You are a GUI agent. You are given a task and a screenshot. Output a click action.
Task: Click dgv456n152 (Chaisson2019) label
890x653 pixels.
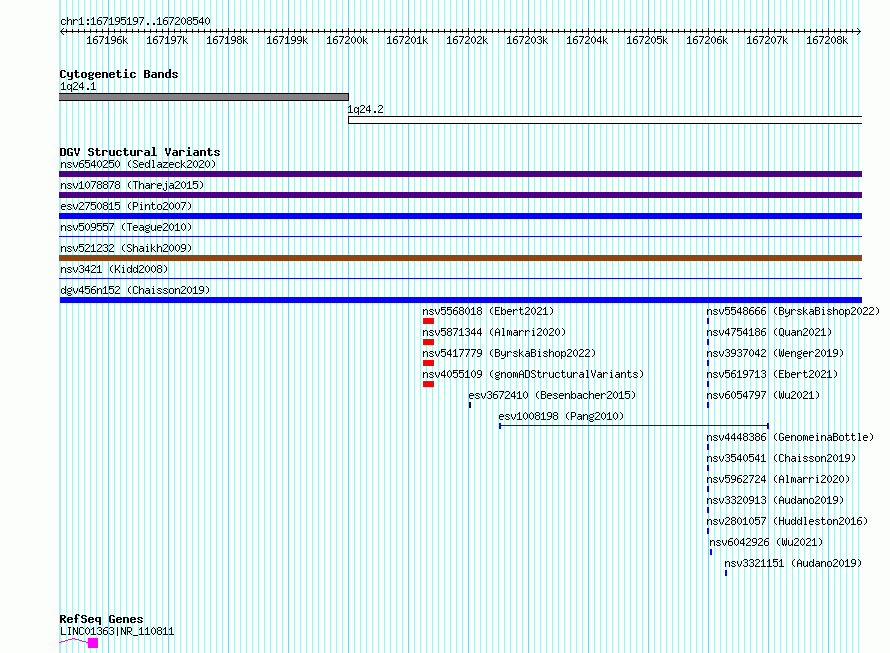(x=135, y=290)
